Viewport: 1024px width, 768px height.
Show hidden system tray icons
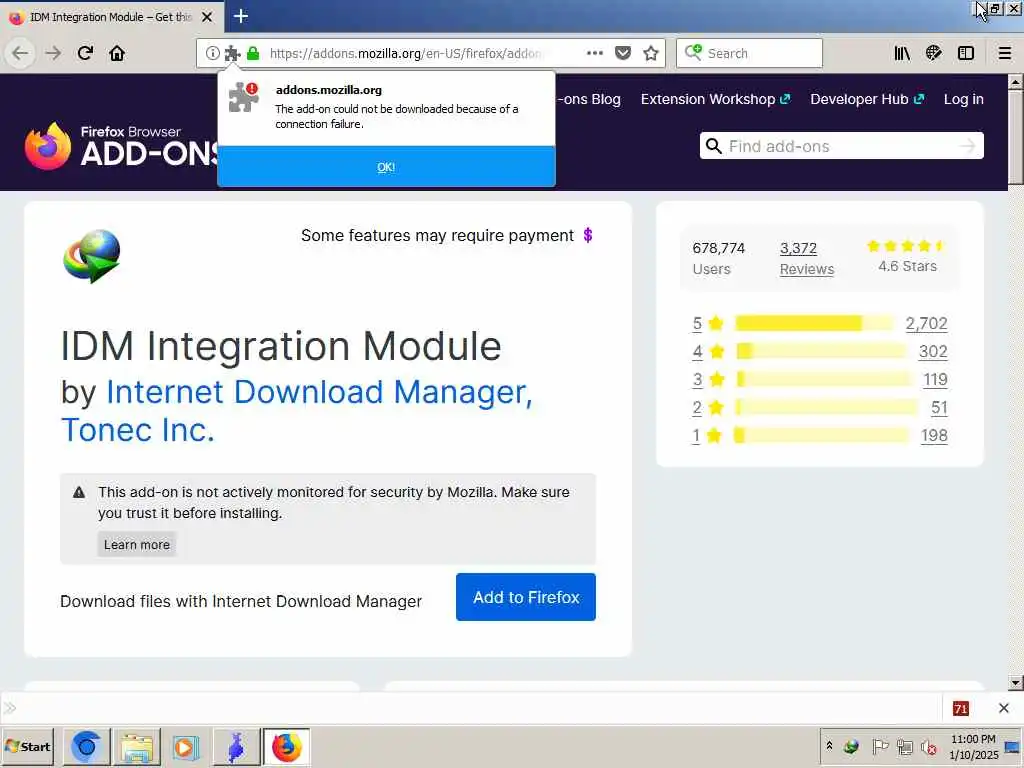pyautogui.click(x=829, y=746)
